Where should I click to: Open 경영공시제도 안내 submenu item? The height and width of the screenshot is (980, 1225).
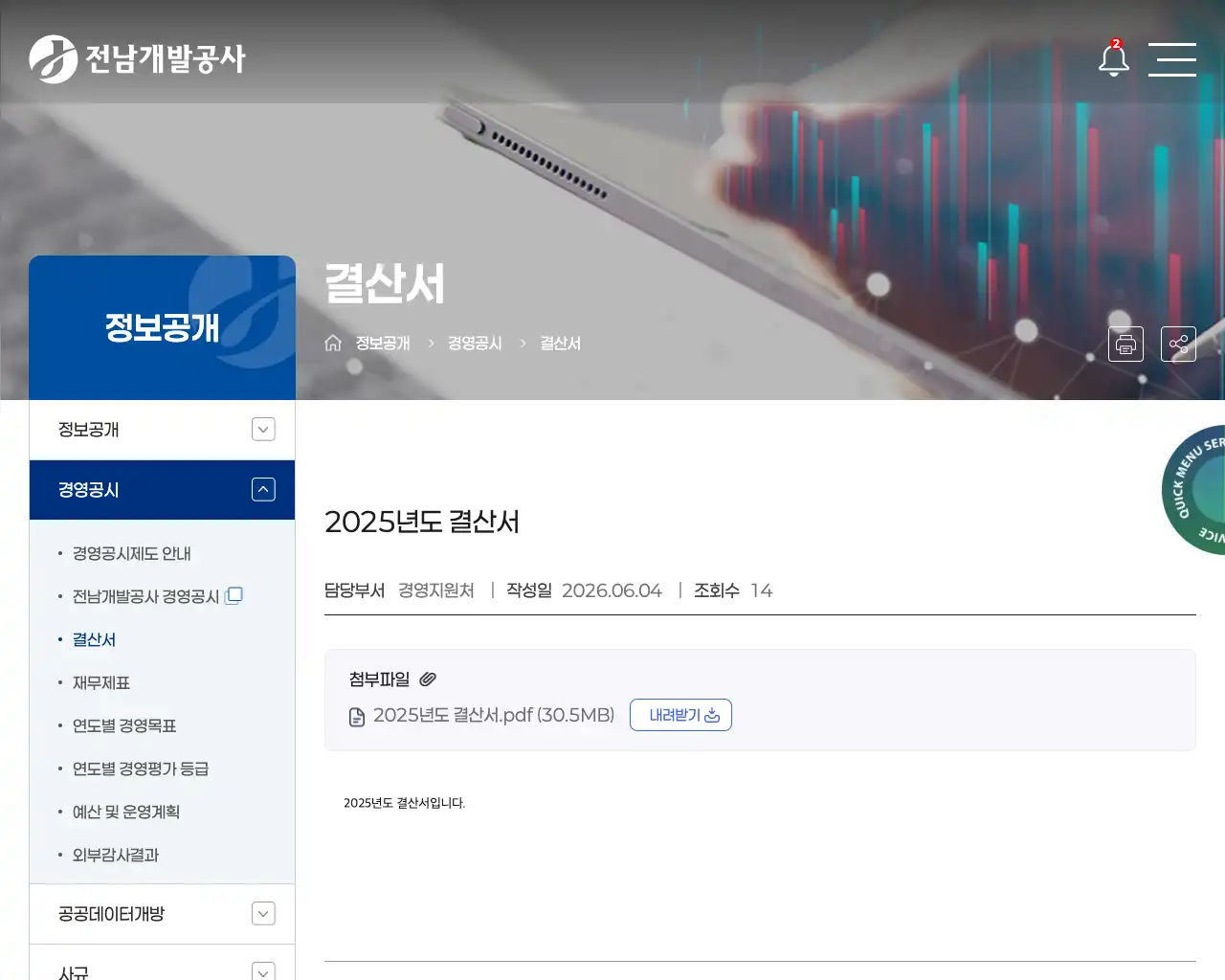[x=131, y=553]
